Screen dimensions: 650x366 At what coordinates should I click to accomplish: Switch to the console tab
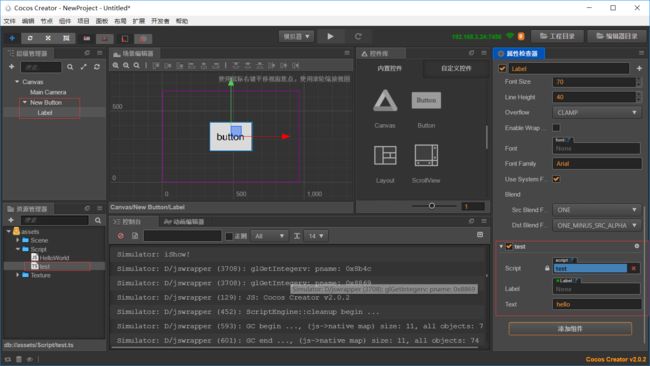[x=127, y=222]
